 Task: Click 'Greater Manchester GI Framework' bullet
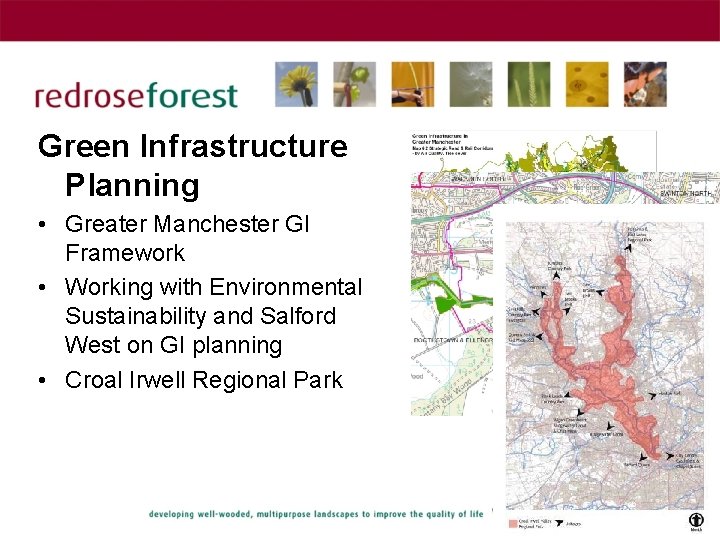click(x=187, y=238)
